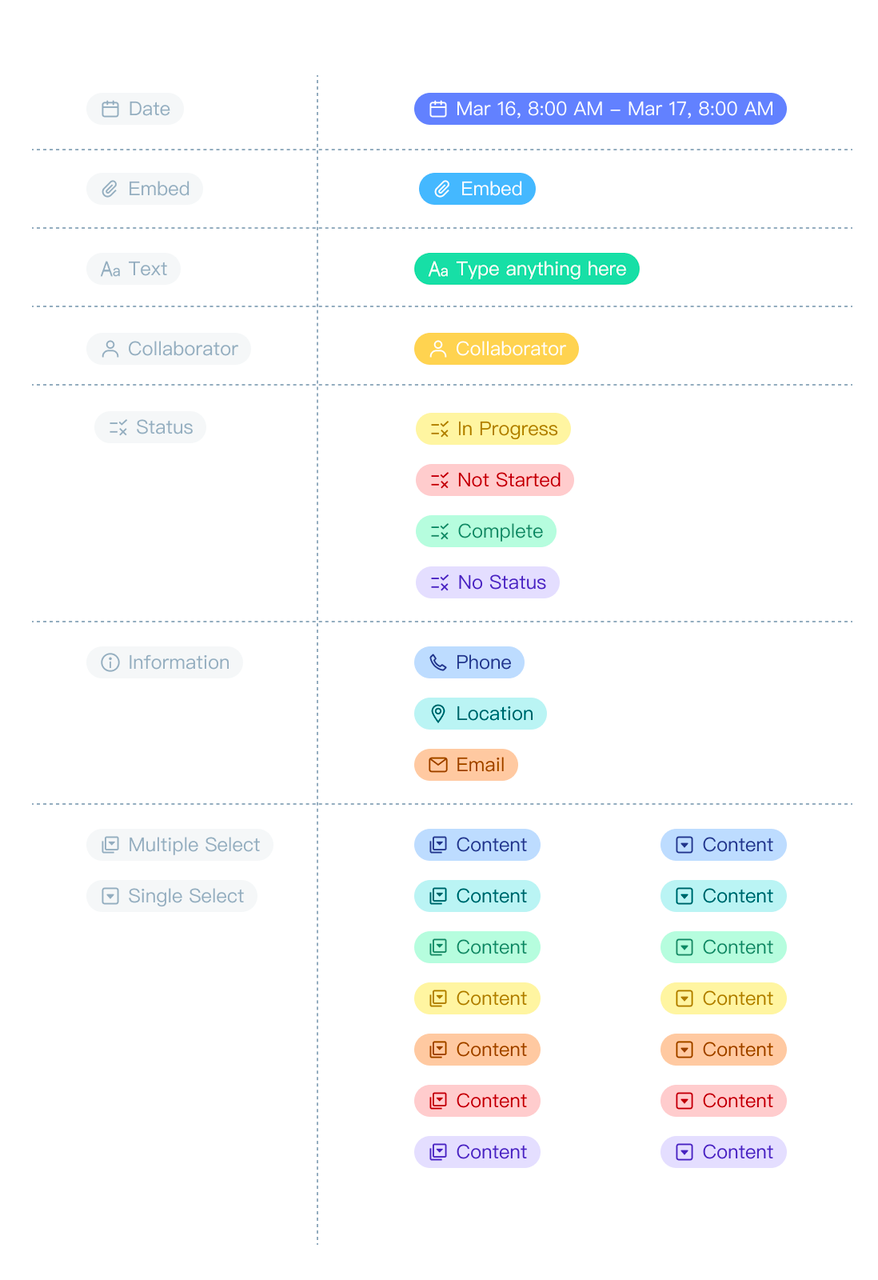The width and height of the screenshot is (878, 1280).
Task: Click the phone icon in the Phone tag
Action: tap(438, 662)
